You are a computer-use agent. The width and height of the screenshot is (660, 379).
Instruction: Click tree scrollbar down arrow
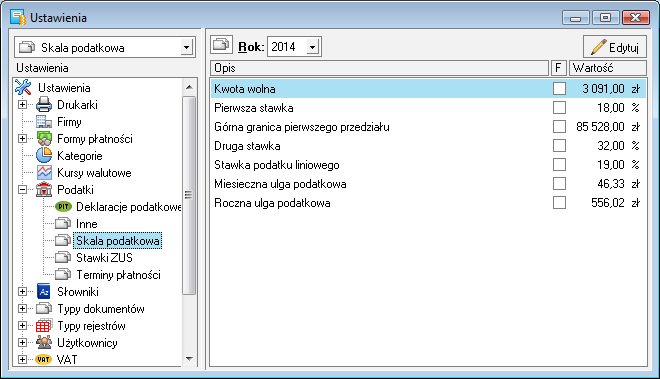(x=189, y=359)
